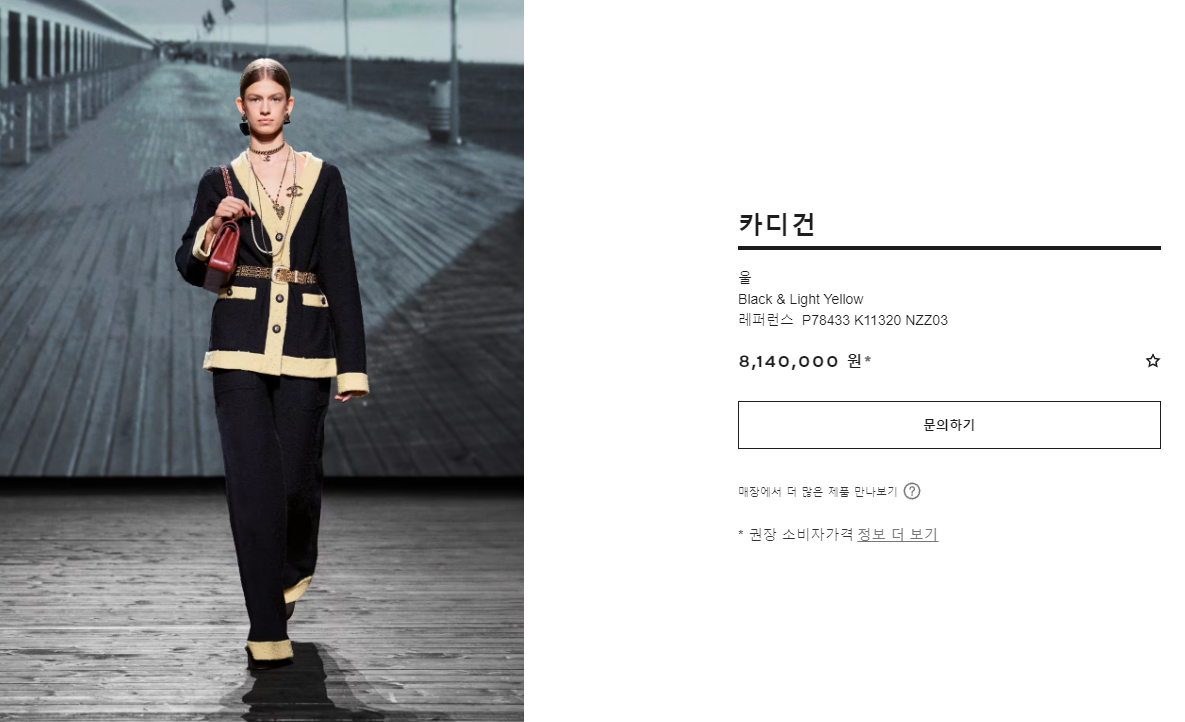Click the CC brooch on the cardigan
The image size is (1185, 722).
click(294, 191)
